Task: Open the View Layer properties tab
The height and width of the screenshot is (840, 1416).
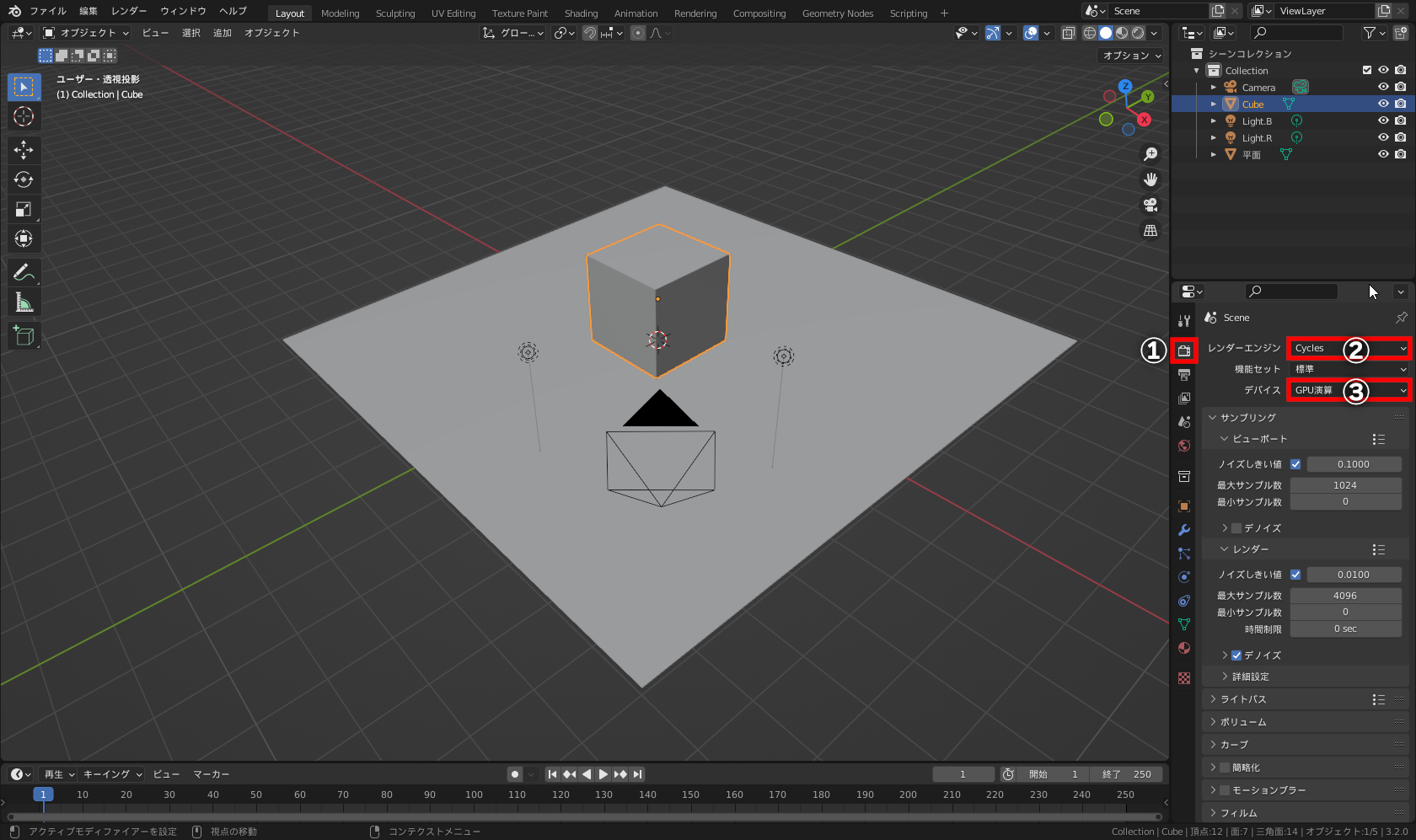Action: pyautogui.click(x=1184, y=398)
